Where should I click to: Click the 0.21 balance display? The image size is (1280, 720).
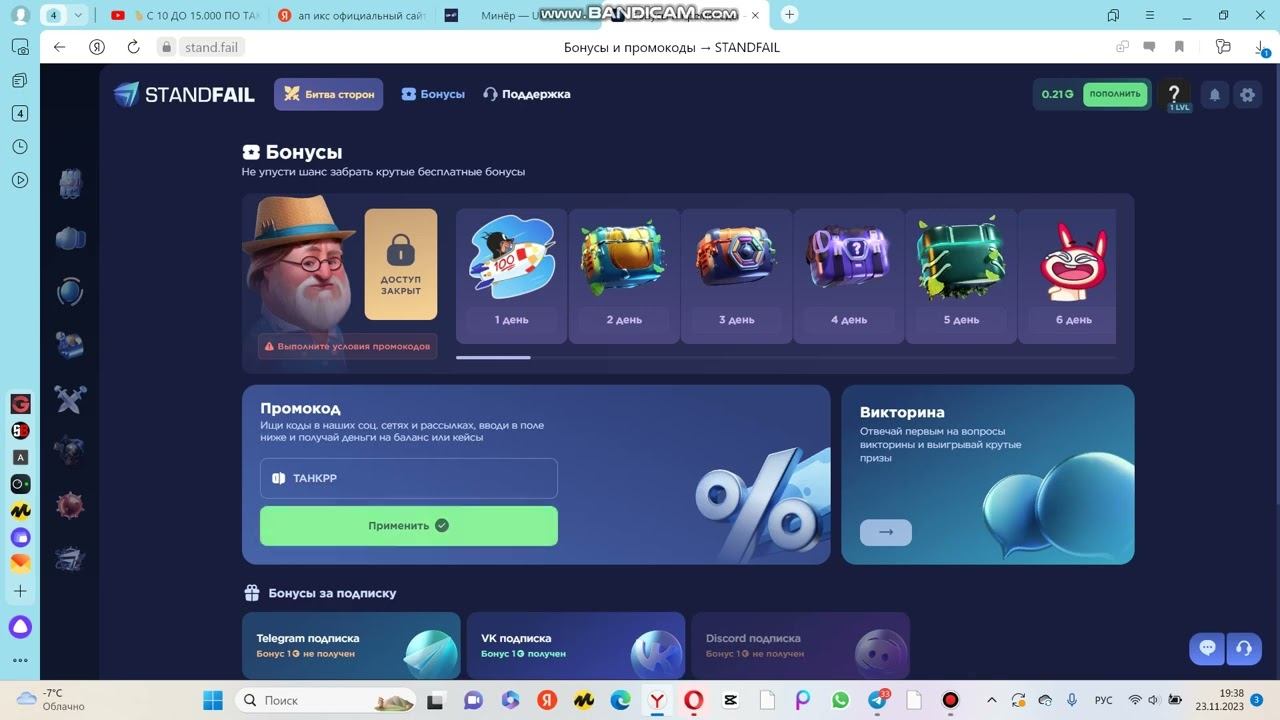point(1057,94)
